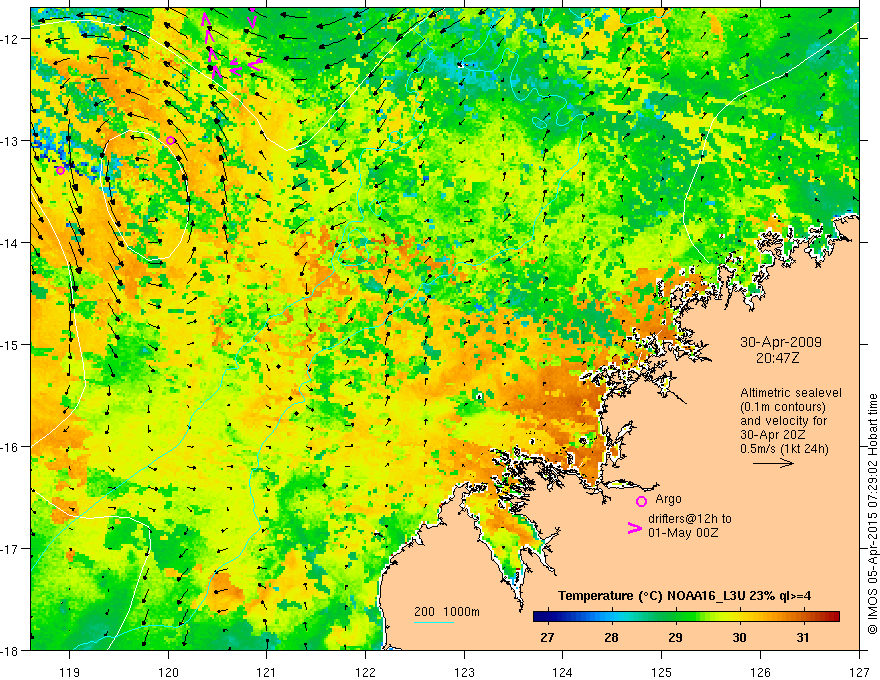Select the Argo float marker near 120E 13S
The image size is (880, 680).
171,140
